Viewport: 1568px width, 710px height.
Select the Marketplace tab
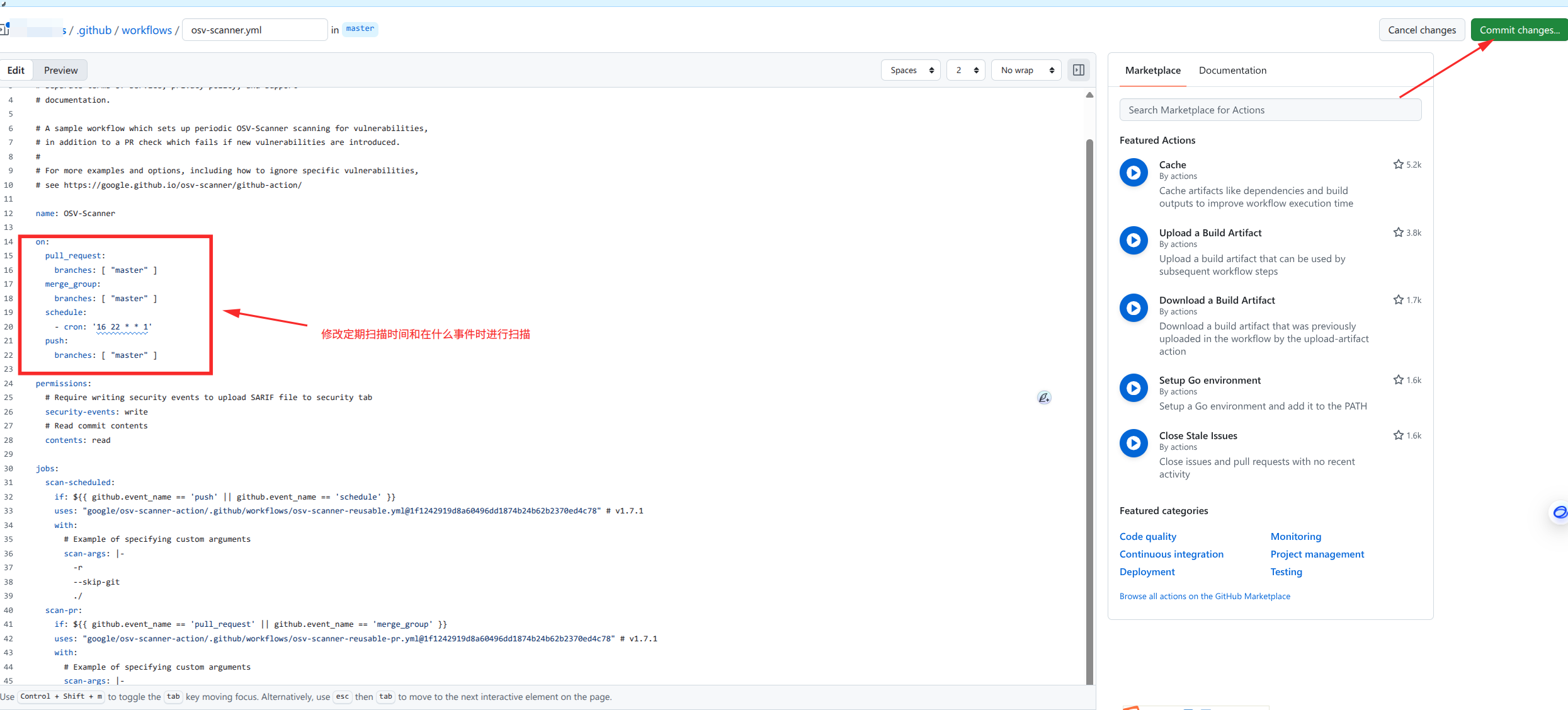tap(1152, 71)
